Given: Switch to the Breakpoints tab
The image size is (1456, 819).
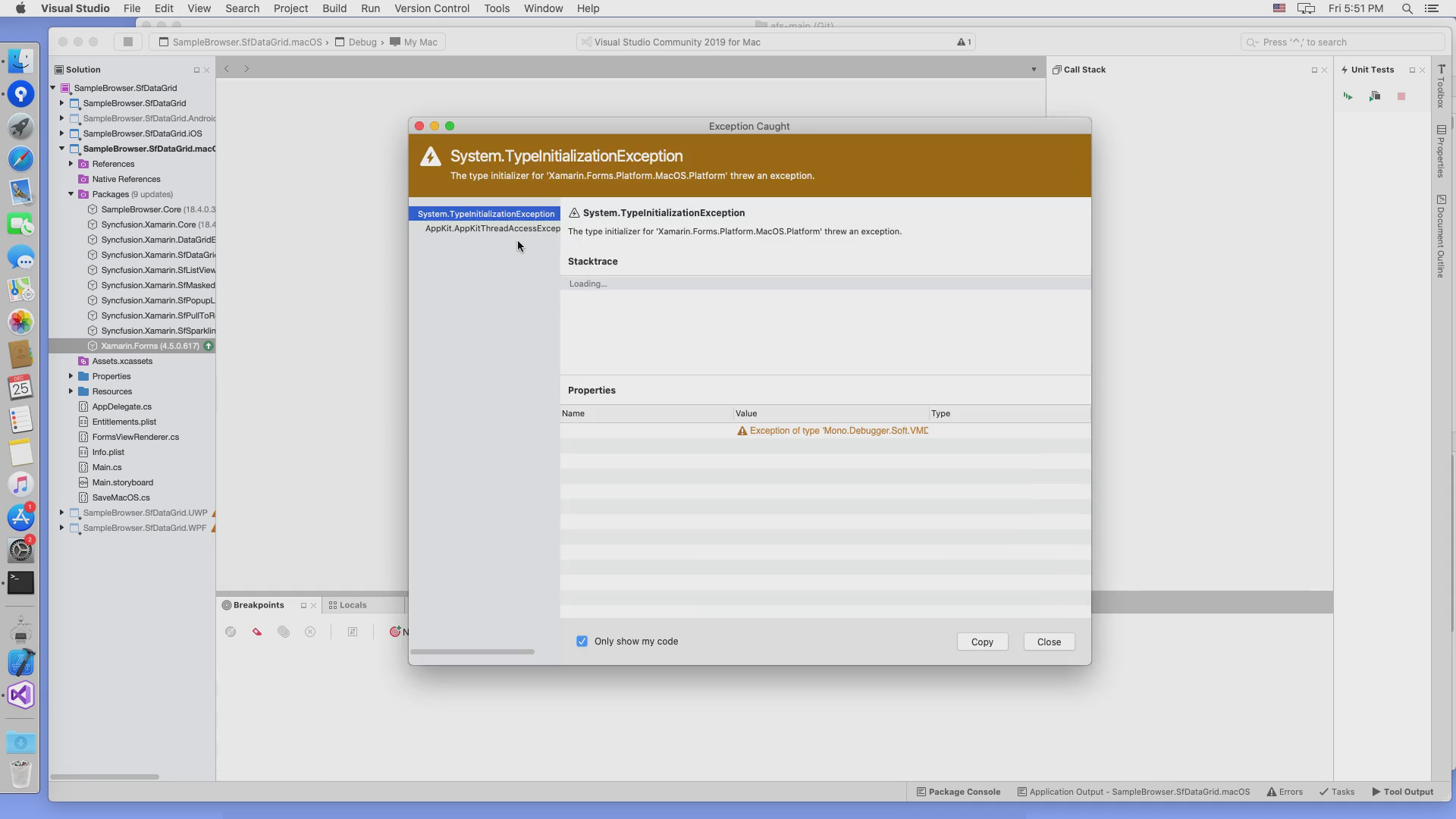Looking at the screenshot, I should pyautogui.click(x=253, y=605).
